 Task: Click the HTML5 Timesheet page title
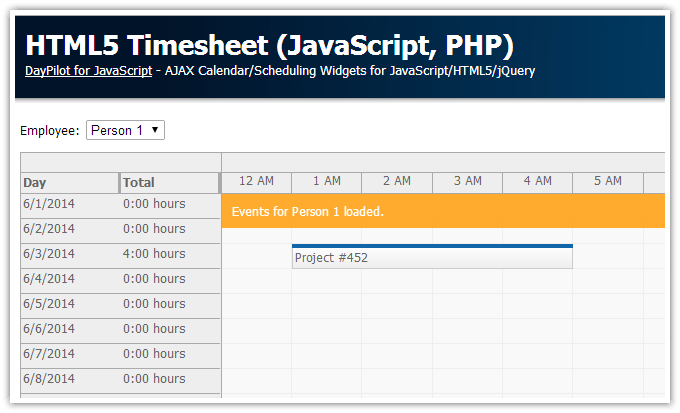[269, 45]
